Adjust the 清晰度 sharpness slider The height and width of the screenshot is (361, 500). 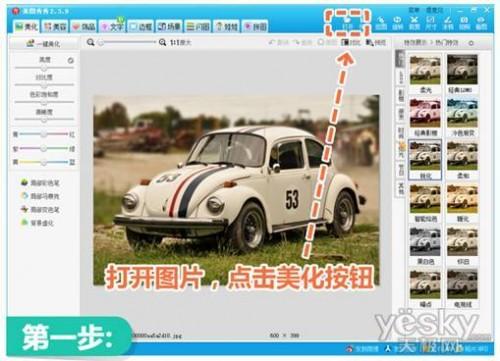[44, 120]
